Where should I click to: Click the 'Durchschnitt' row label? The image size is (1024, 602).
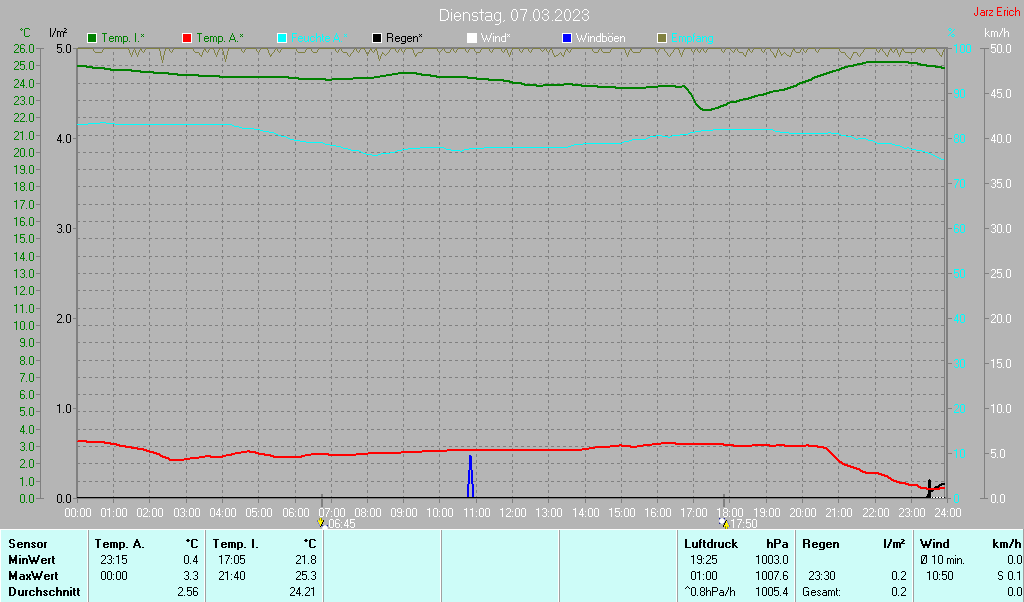44,592
